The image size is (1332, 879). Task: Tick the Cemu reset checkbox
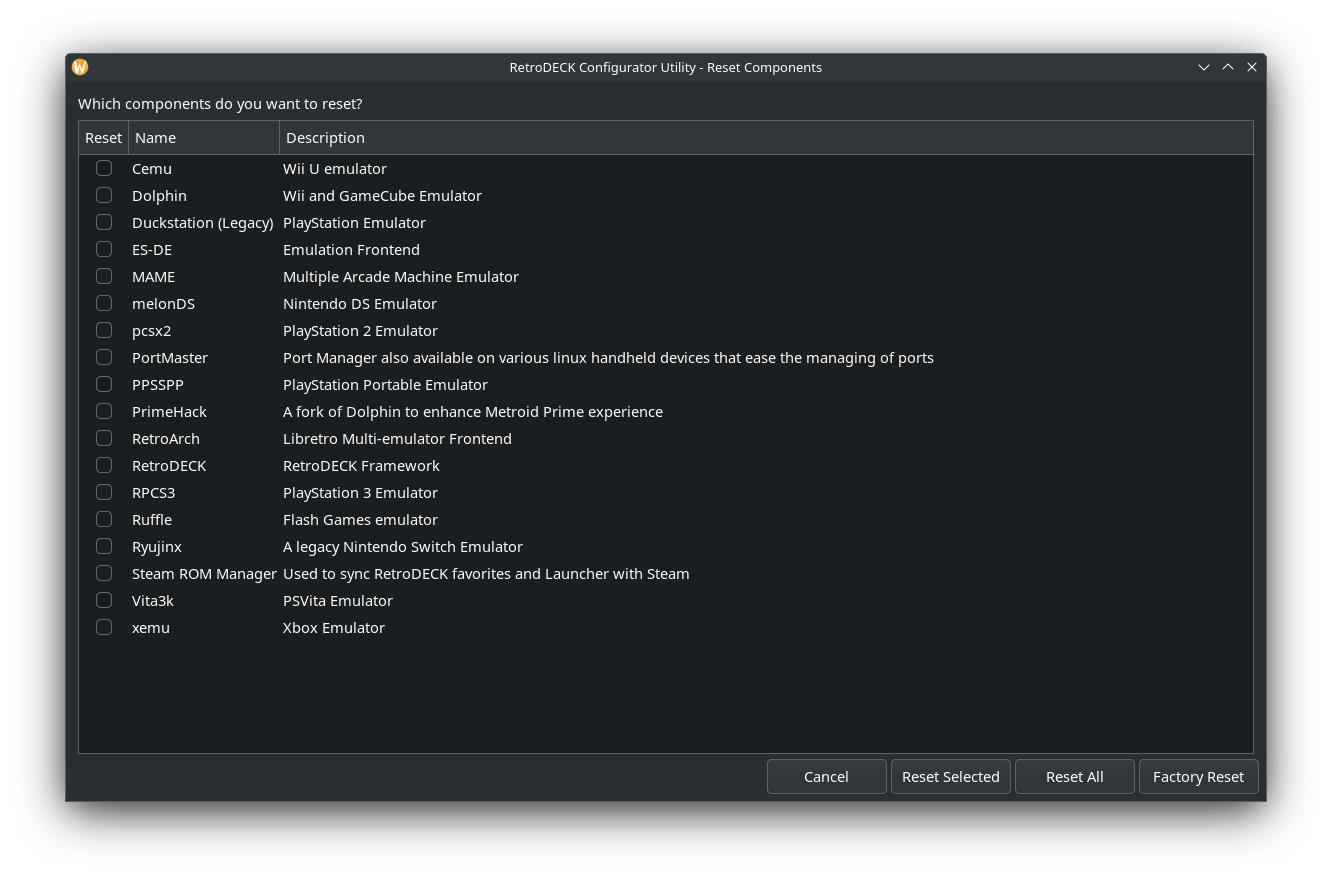[x=104, y=168]
